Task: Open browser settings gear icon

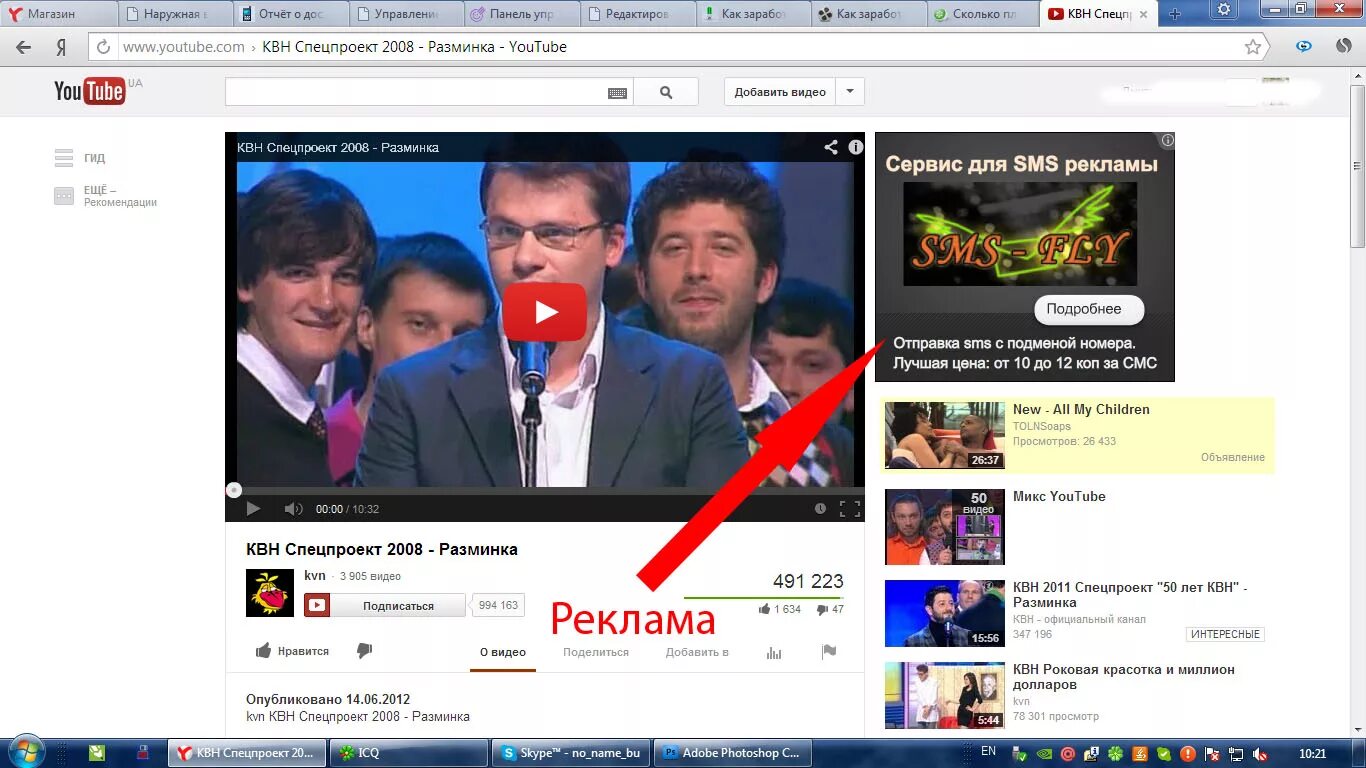Action: (1224, 9)
